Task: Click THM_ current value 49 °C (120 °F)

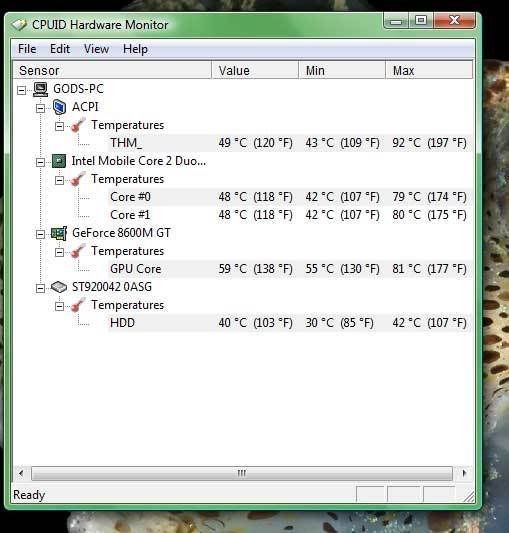Action: [255, 143]
